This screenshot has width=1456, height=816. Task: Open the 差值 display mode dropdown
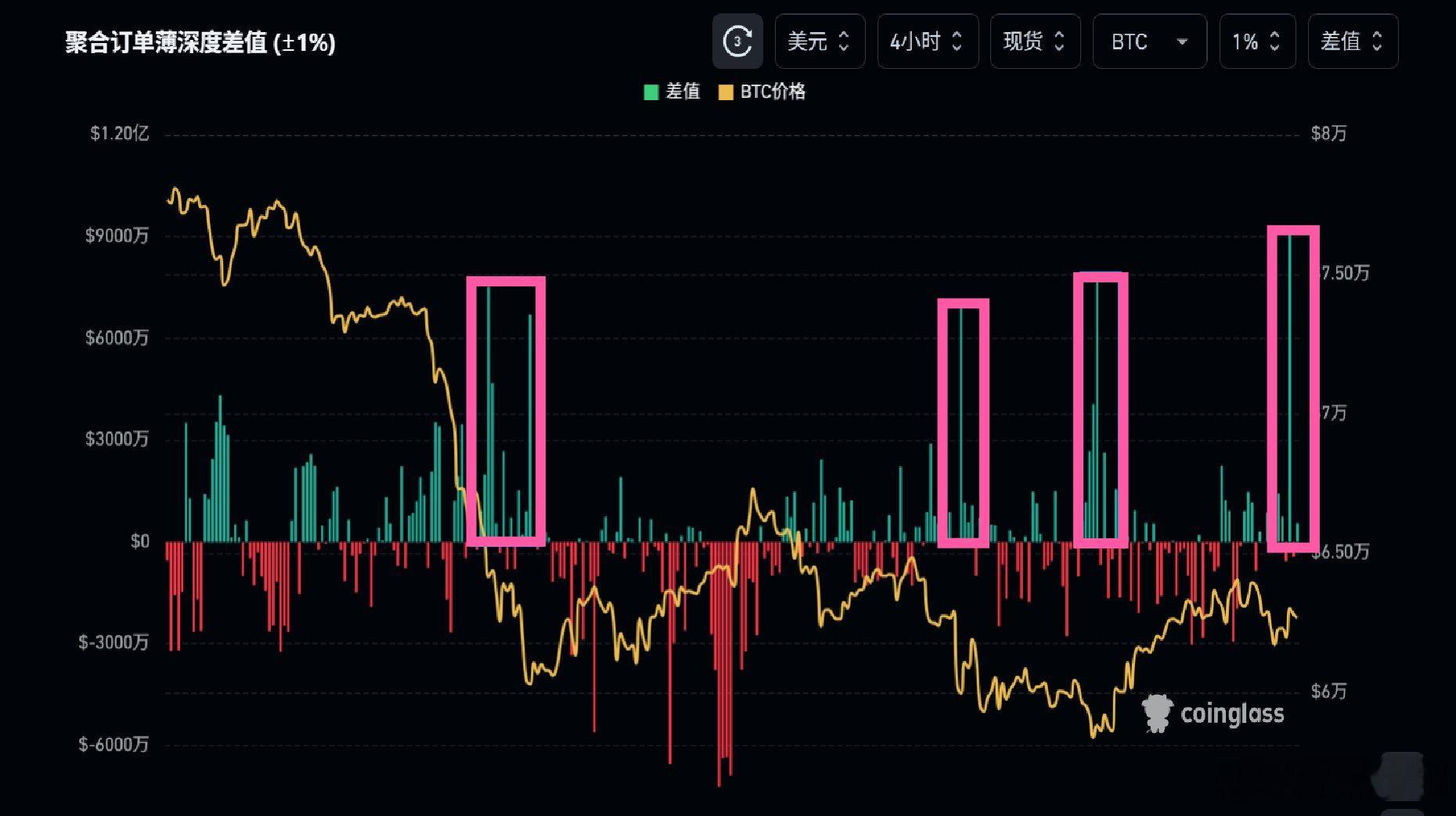pos(1353,41)
